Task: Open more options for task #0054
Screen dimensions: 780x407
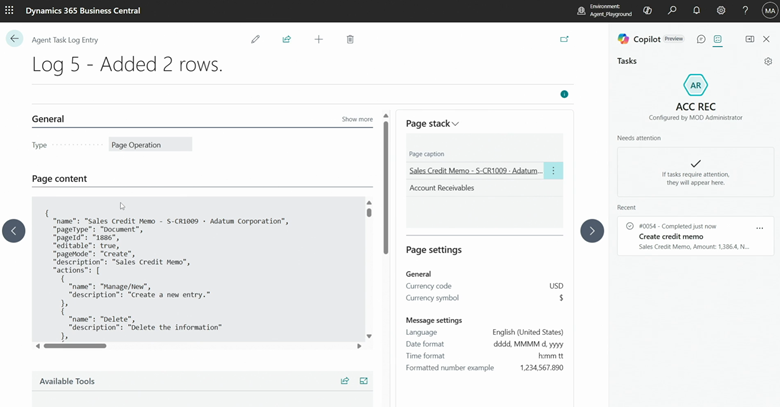Action: pyautogui.click(x=760, y=228)
